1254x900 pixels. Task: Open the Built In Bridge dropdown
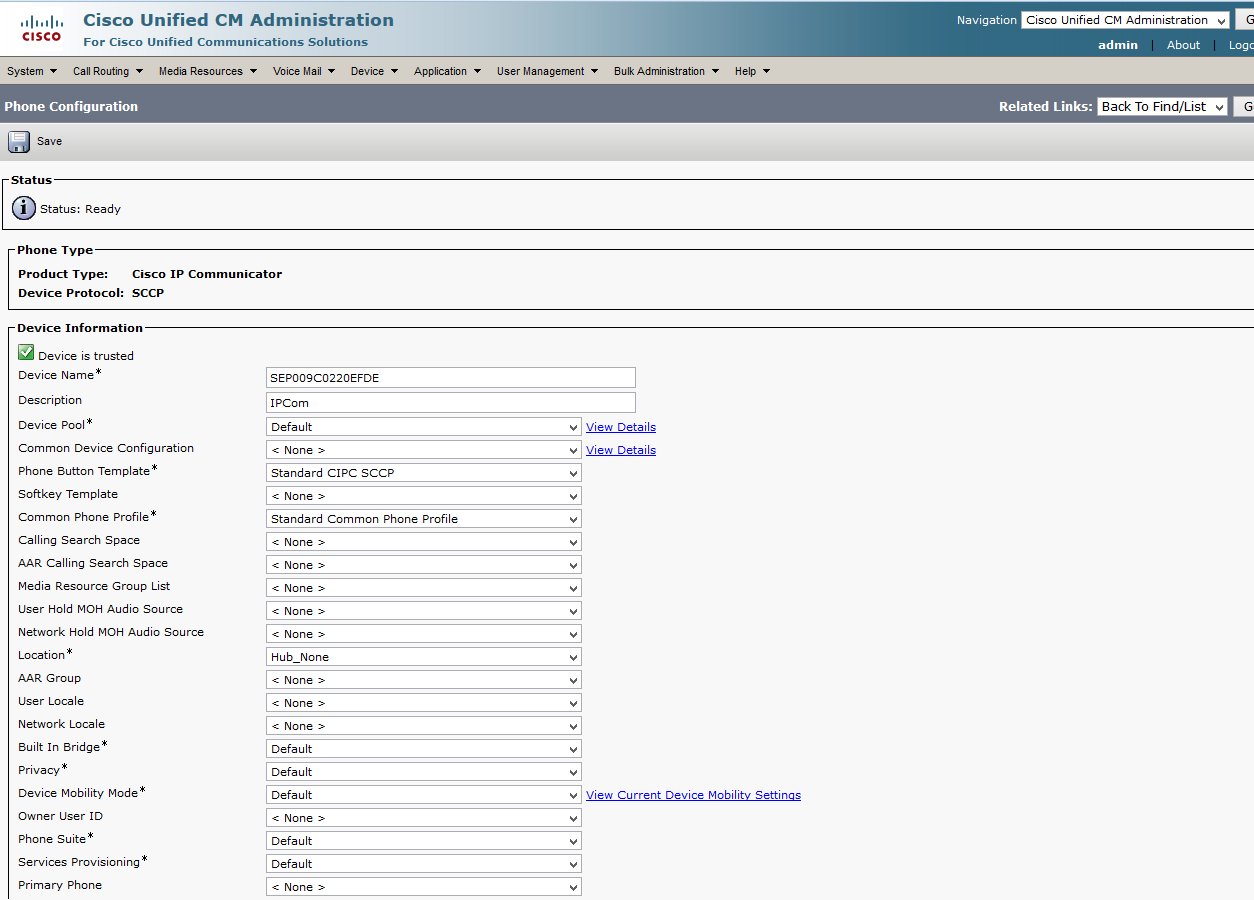coord(424,749)
